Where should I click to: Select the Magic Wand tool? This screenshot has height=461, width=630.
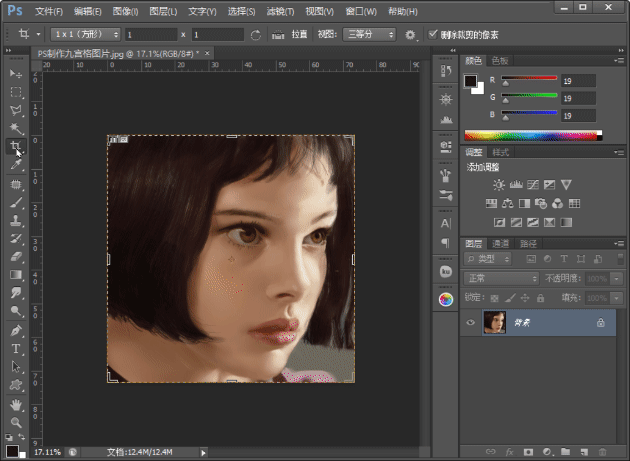click(x=16, y=128)
